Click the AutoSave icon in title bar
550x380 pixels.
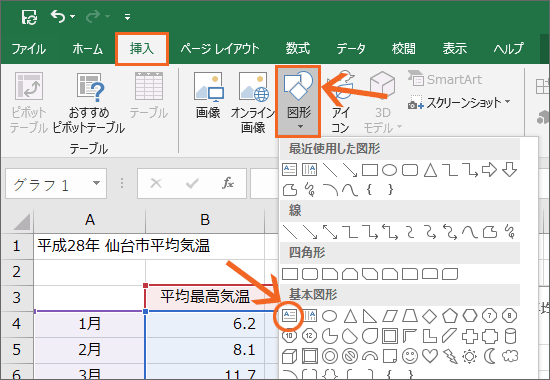[x=29, y=16]
